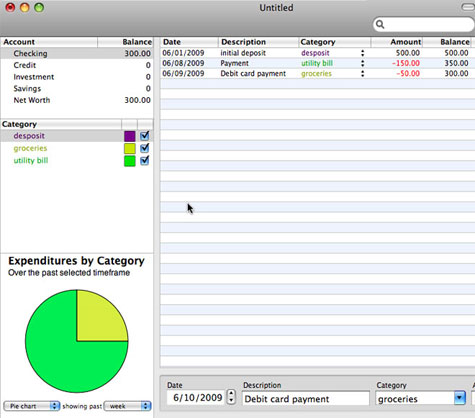Select the Net Worth row
The width and height of the screenshot is (475, 418).
(77, 100)
